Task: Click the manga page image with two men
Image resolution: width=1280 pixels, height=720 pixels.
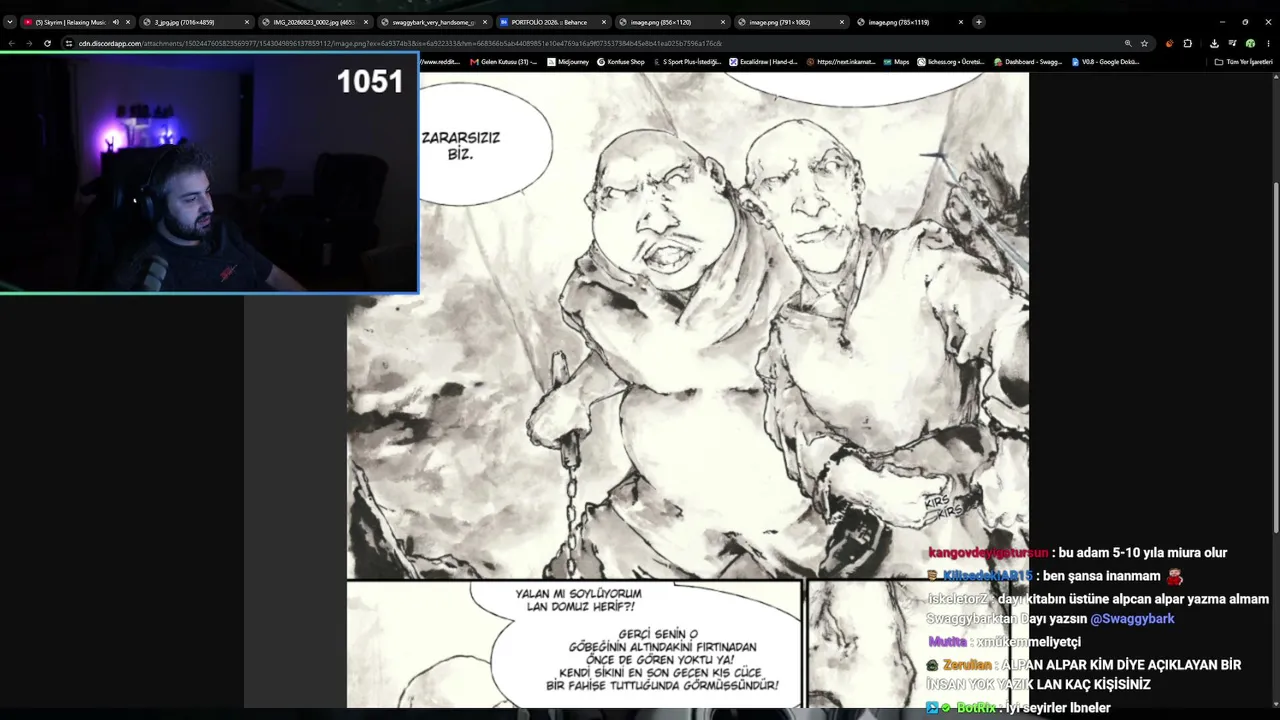Action: 688,390
